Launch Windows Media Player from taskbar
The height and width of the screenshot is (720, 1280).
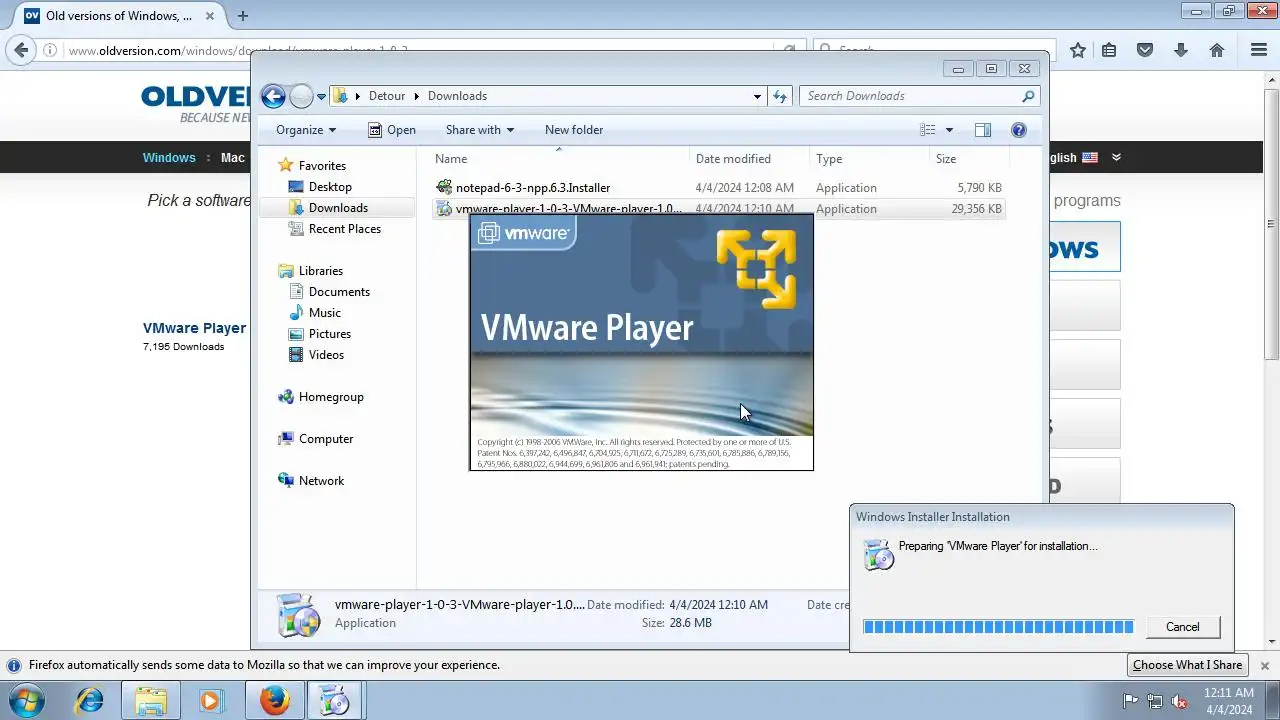[211, 701]
